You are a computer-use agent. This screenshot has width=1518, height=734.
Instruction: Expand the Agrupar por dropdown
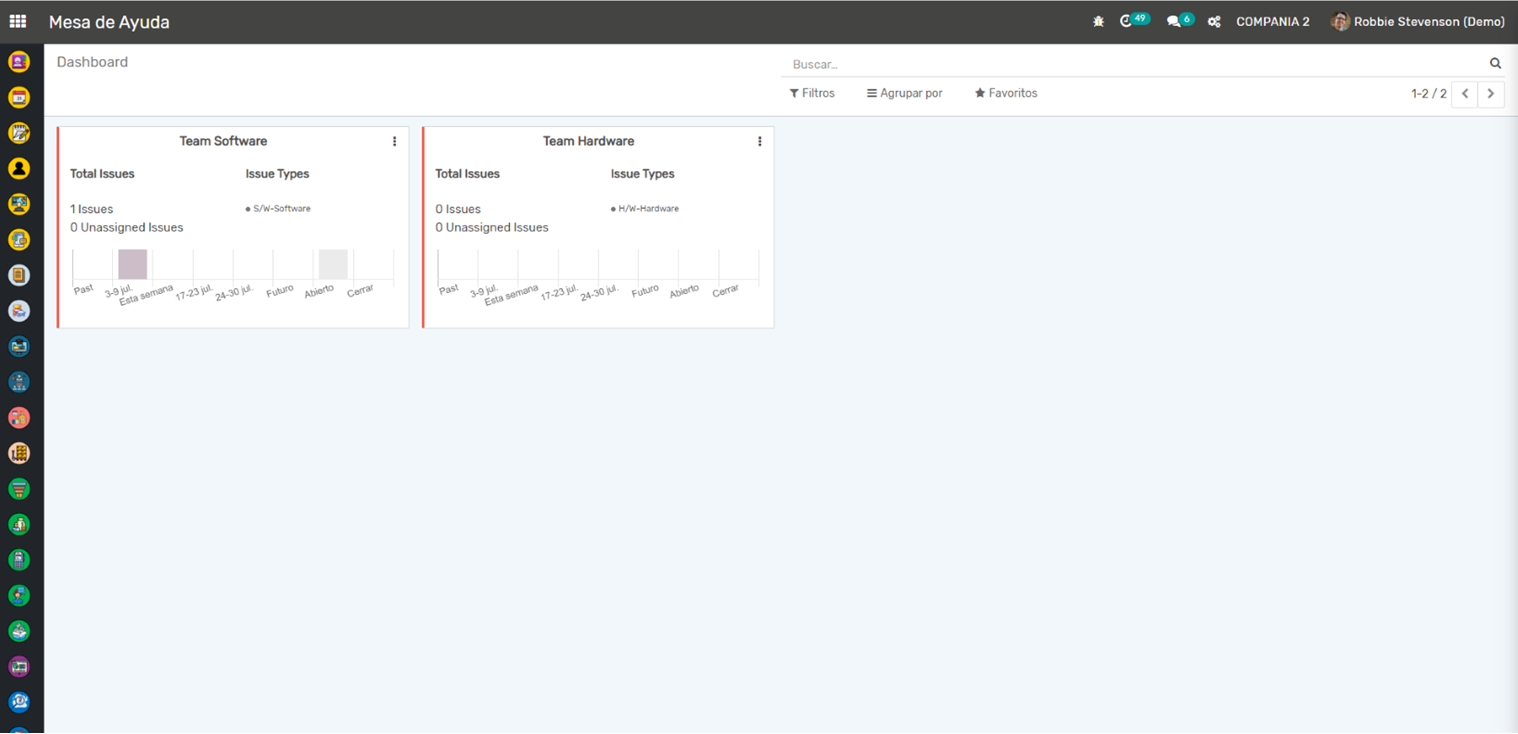click(904, 93)
